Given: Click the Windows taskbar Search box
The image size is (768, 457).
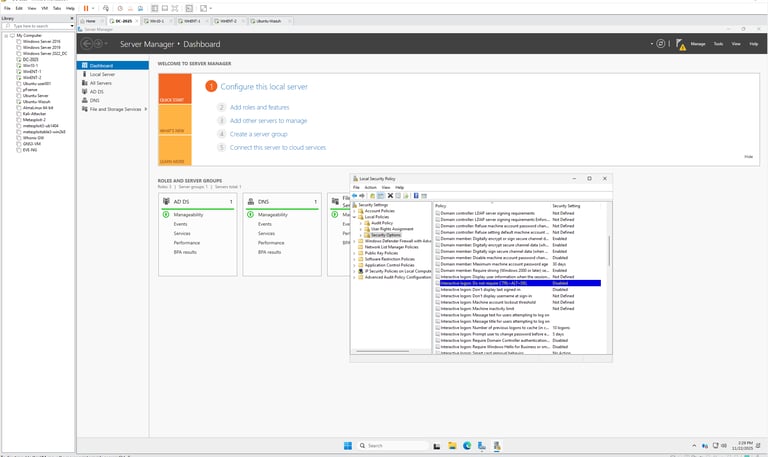Looking at the screenshot, I should coord(393,446).
